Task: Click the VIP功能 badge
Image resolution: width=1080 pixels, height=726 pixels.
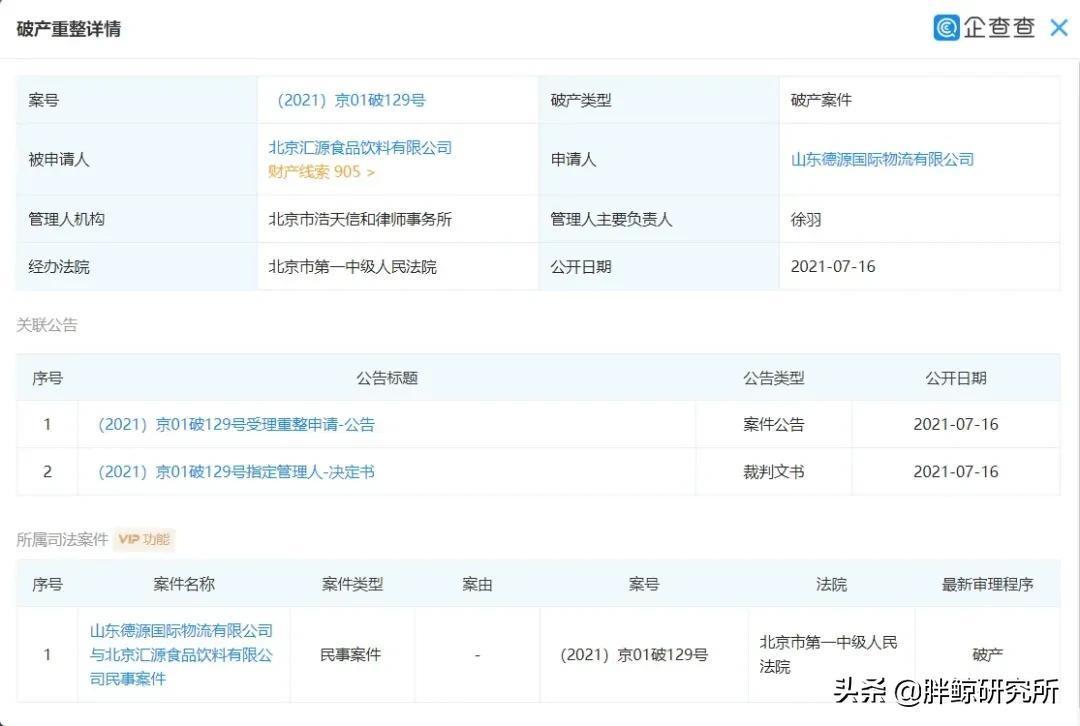Action: click(x=144, y=539)
